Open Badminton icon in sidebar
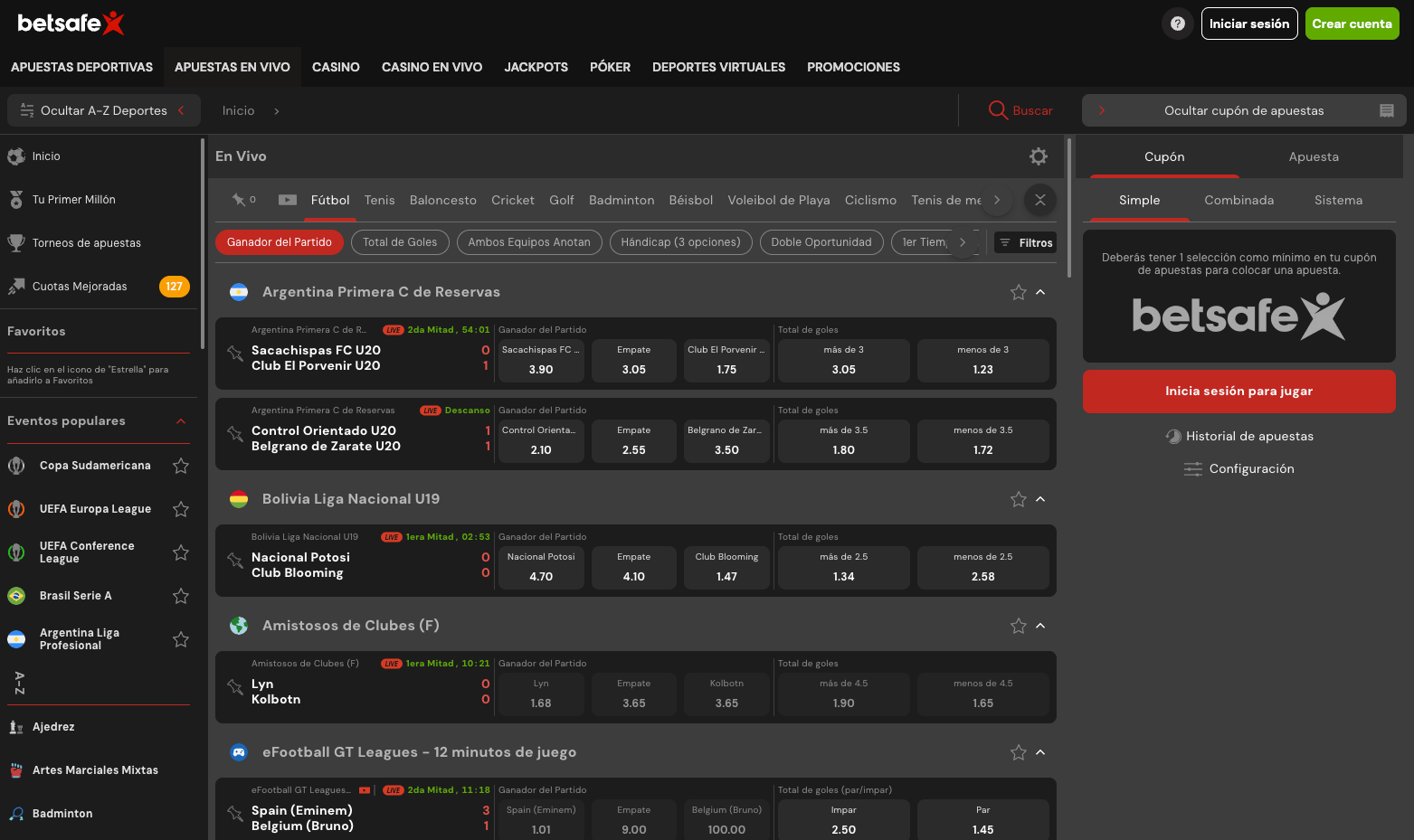 click(16, 814)
